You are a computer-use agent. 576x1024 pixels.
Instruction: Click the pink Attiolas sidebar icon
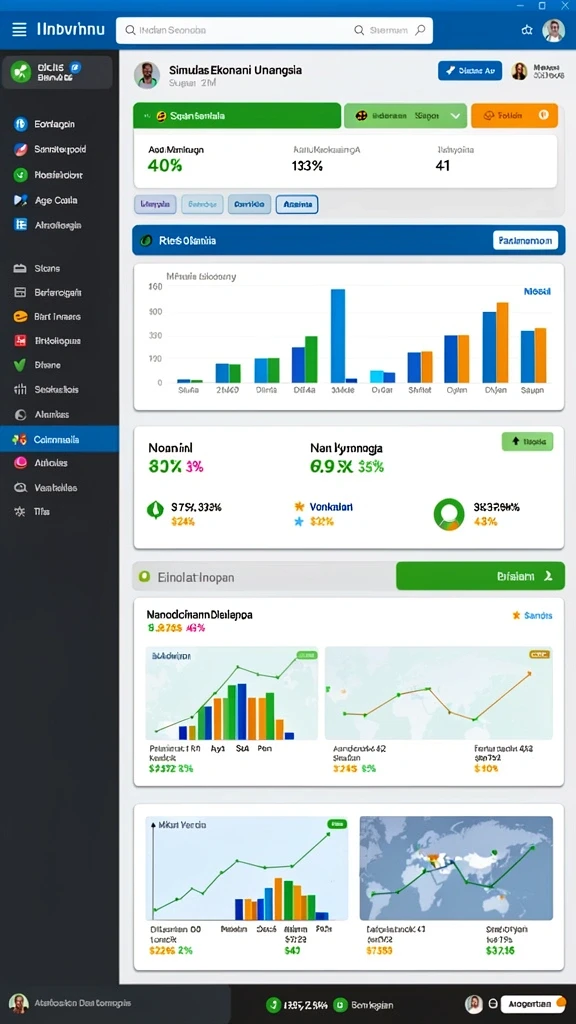(20, 463)
